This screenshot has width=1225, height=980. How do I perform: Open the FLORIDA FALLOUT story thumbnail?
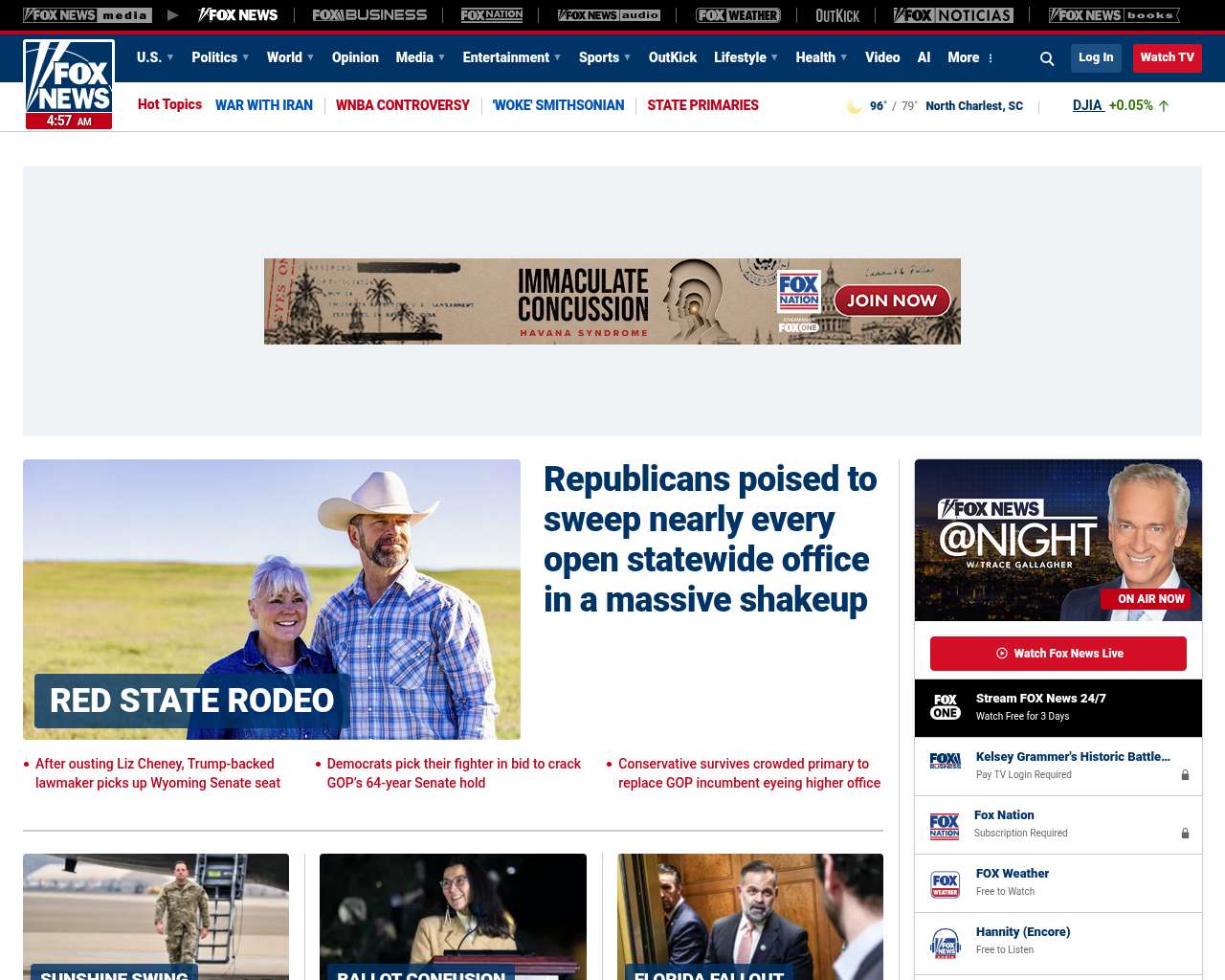[750, 917]
